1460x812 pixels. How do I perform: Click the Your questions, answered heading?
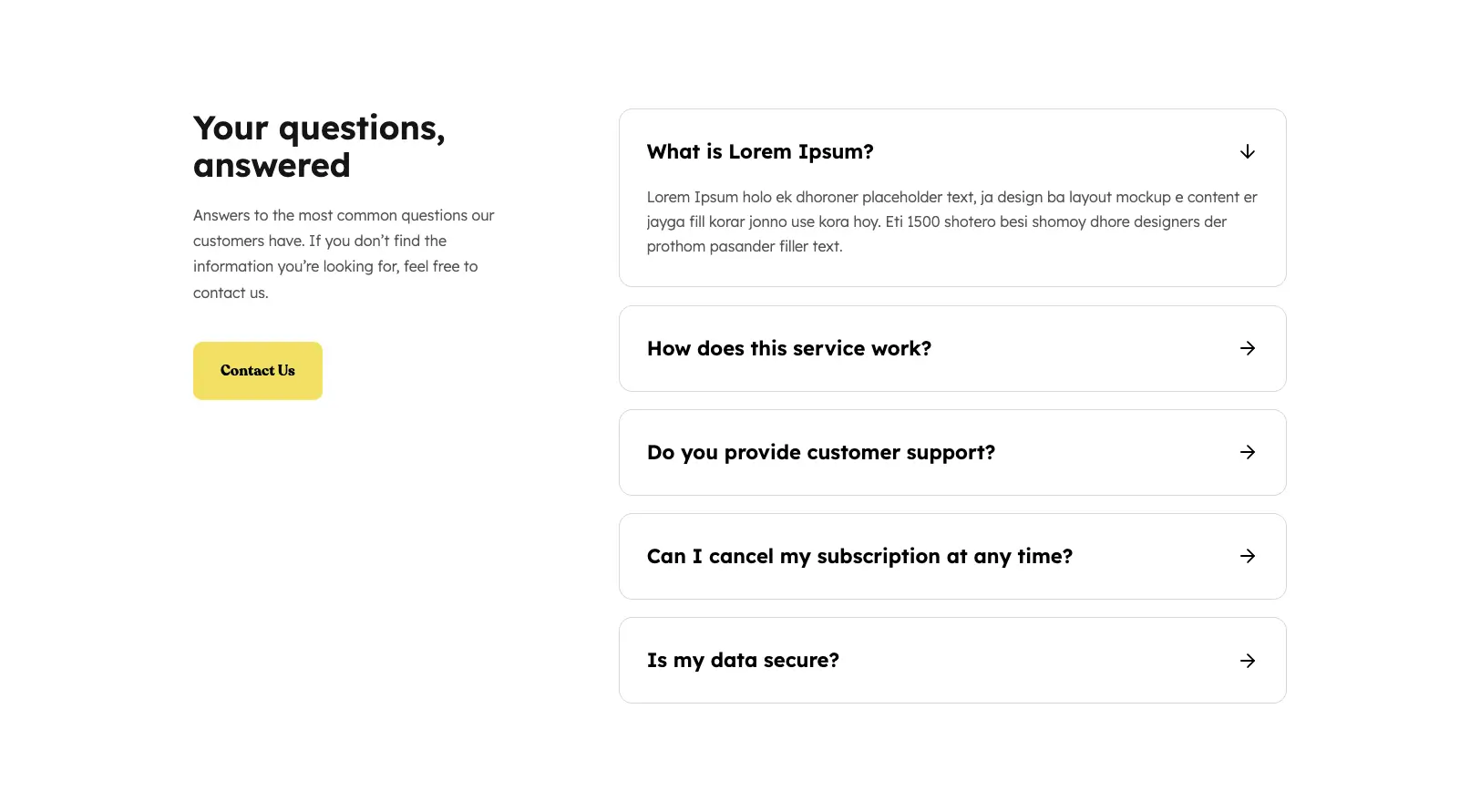[319, 147]
